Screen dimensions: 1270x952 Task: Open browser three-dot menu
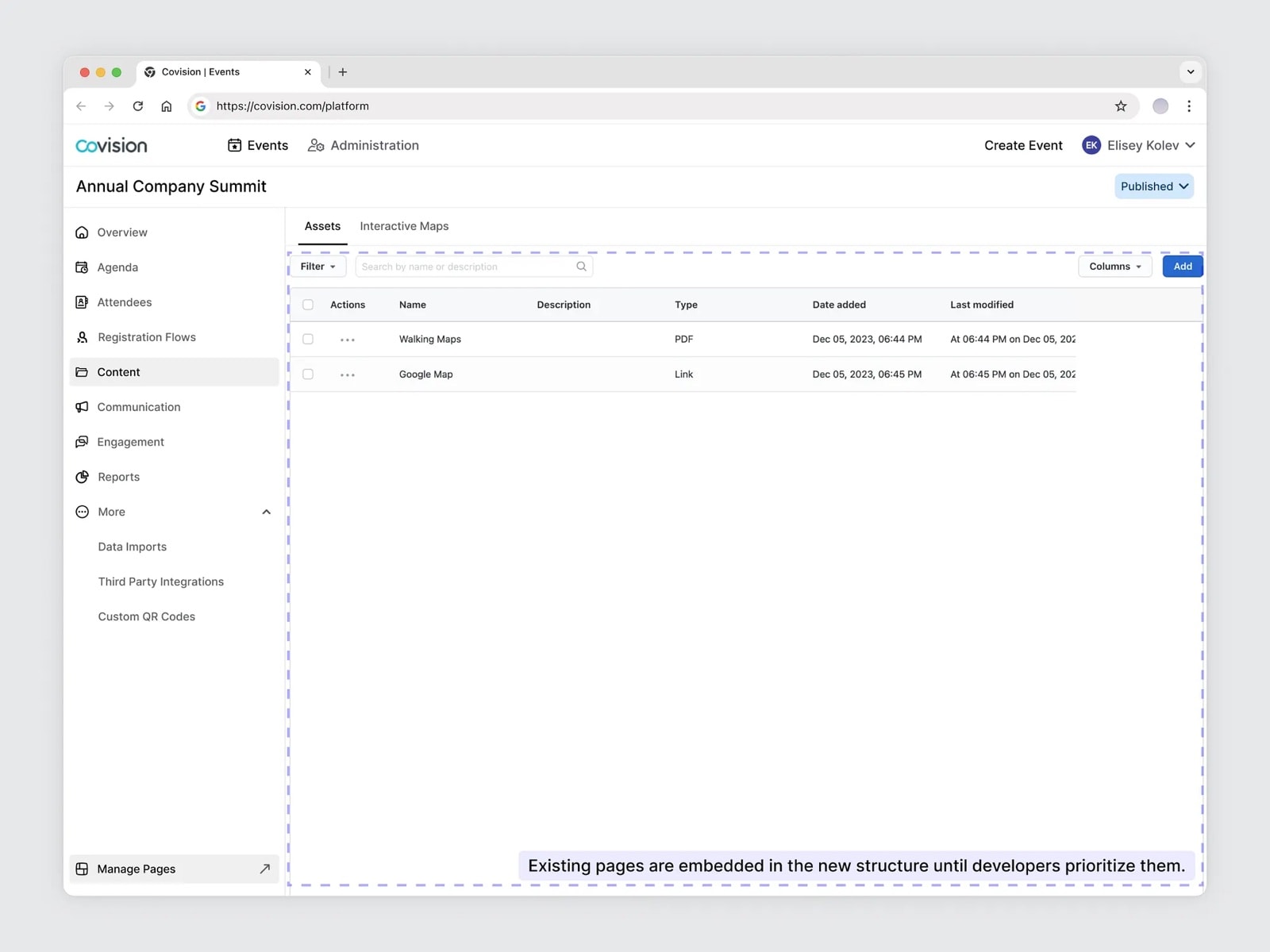coord(1189,106)
